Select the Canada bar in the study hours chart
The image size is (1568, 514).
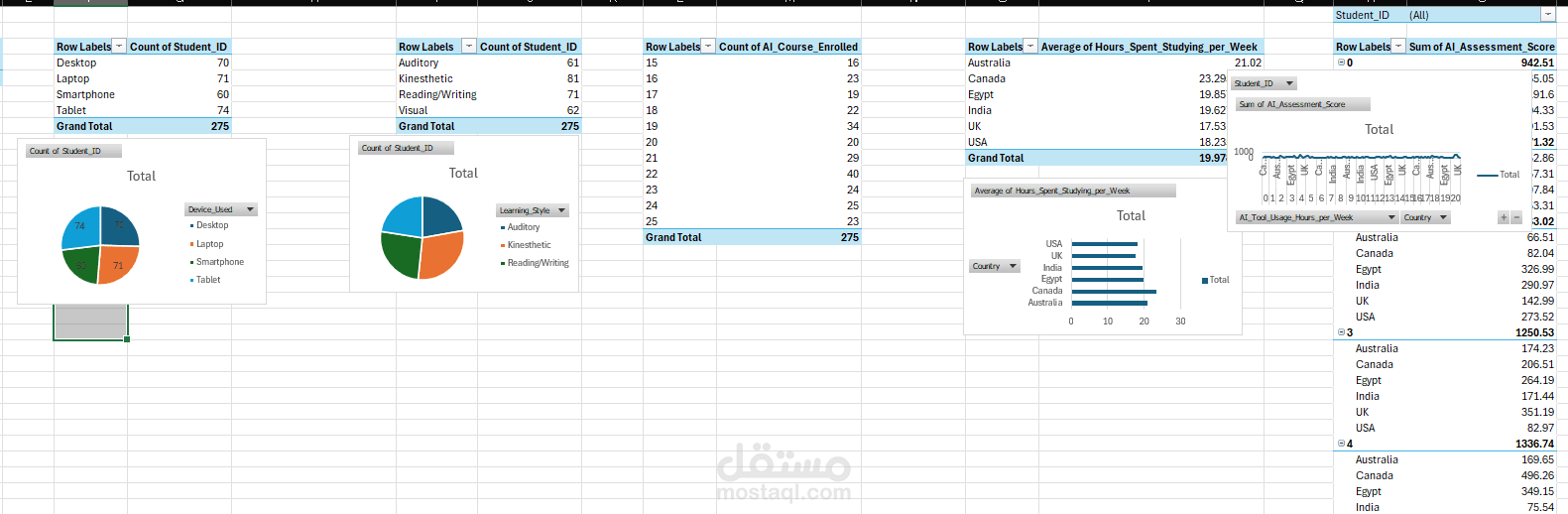1114,292
